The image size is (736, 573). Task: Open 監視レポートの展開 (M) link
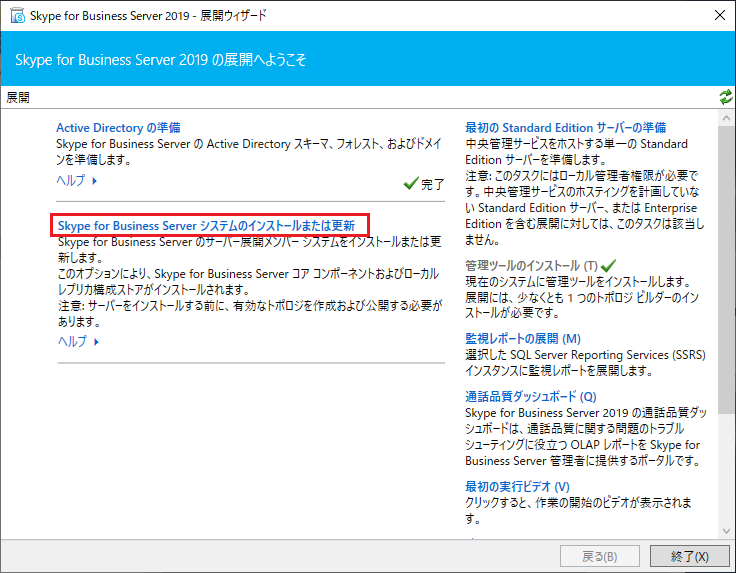(x=523, y=338)
